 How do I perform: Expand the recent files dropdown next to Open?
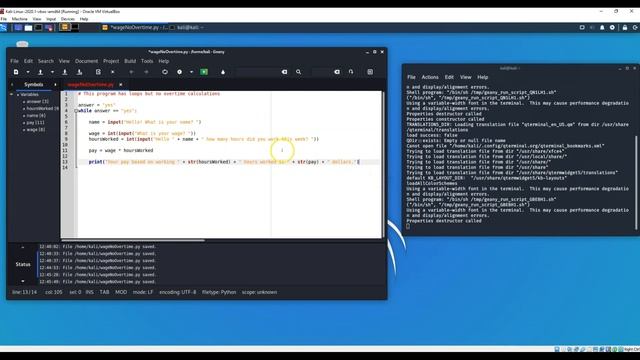(x=52, y=72)
